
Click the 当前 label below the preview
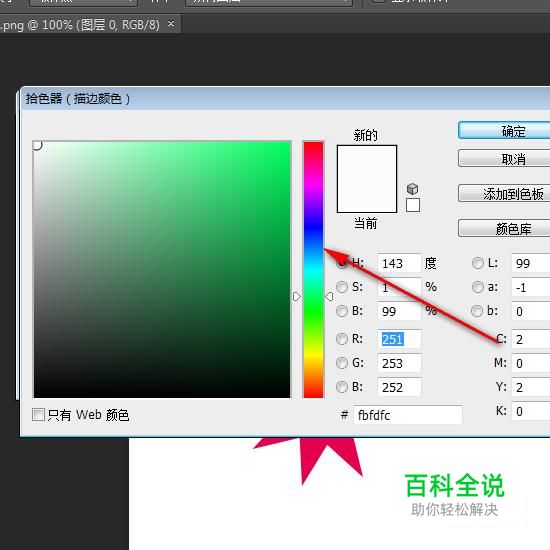point(365,223)
